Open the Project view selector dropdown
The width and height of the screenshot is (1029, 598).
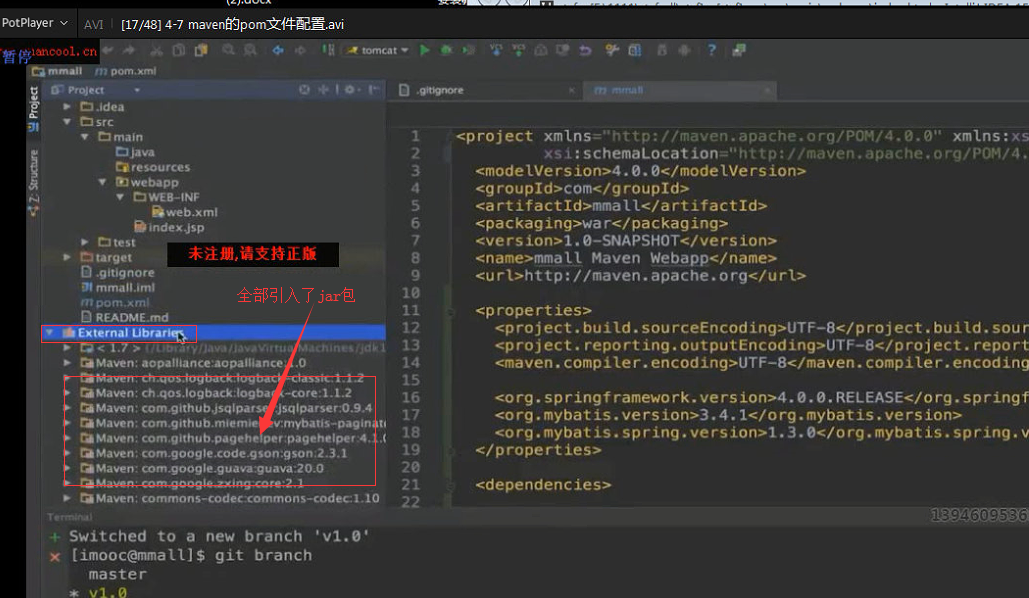[136, 90]
